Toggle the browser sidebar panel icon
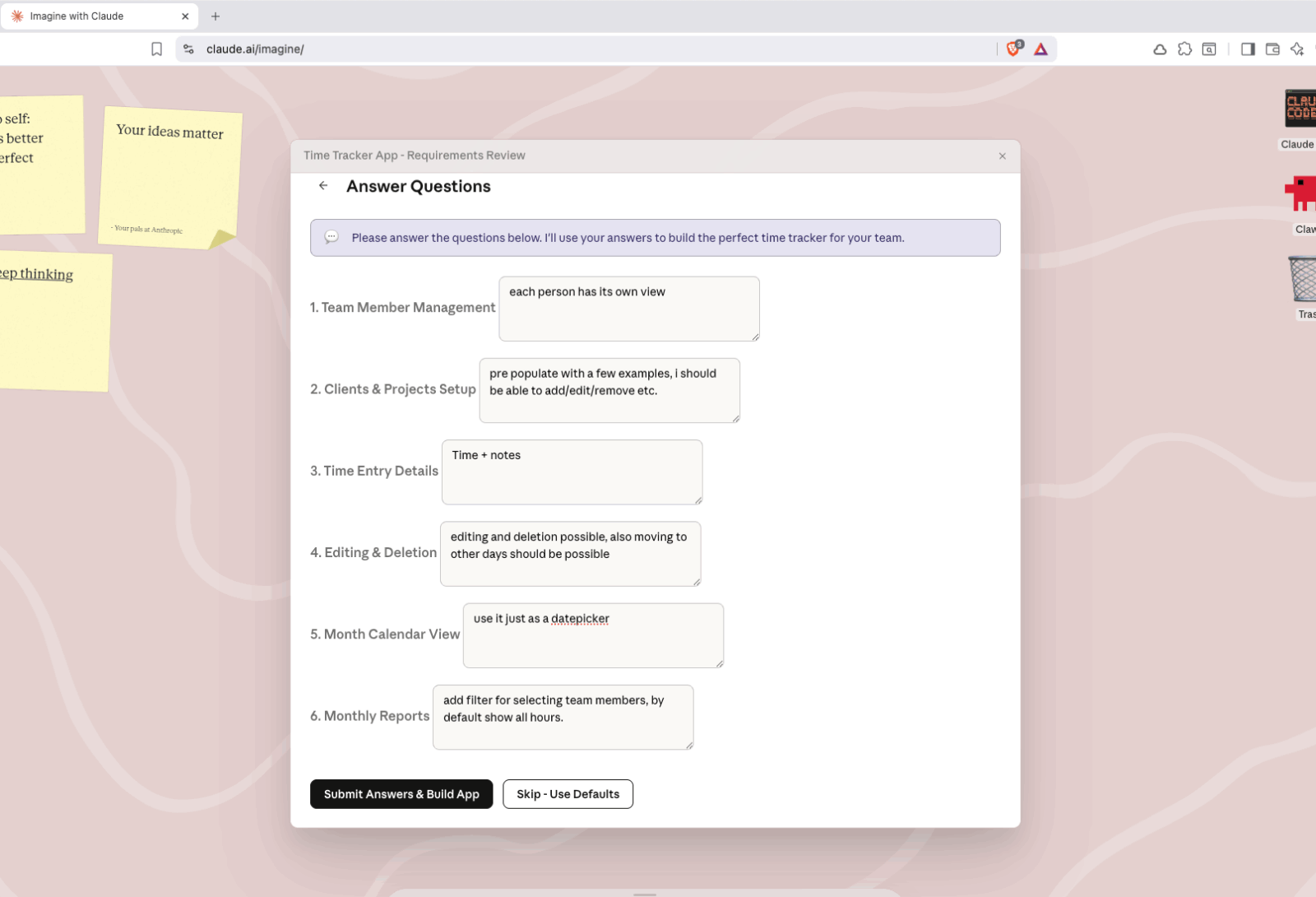The width and height of the screenshot is (1316, 897). click(1248, 49)
